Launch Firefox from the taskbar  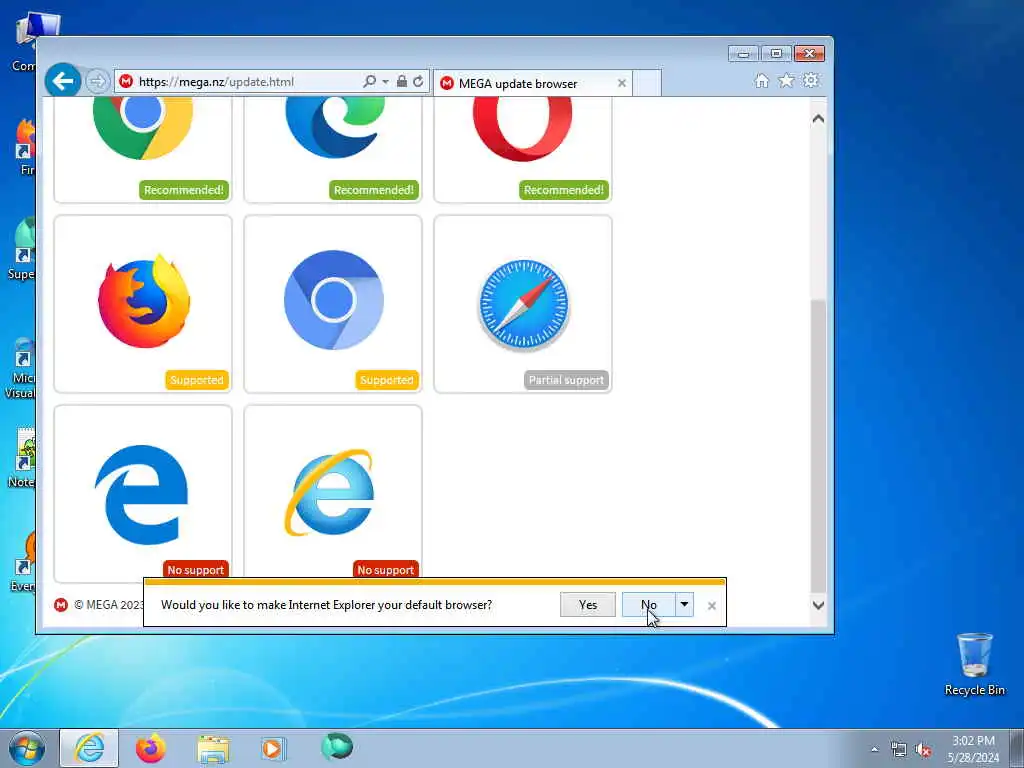click(151, 748)
